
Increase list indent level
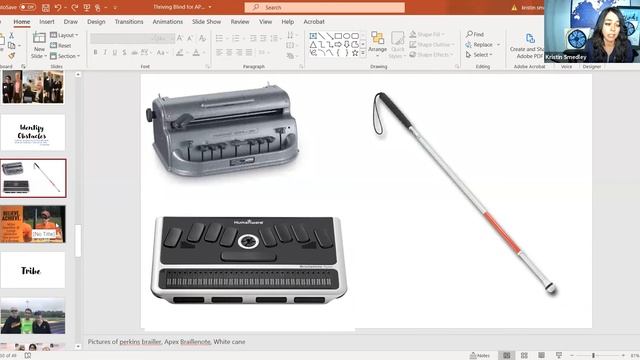[x=263, y=38]
